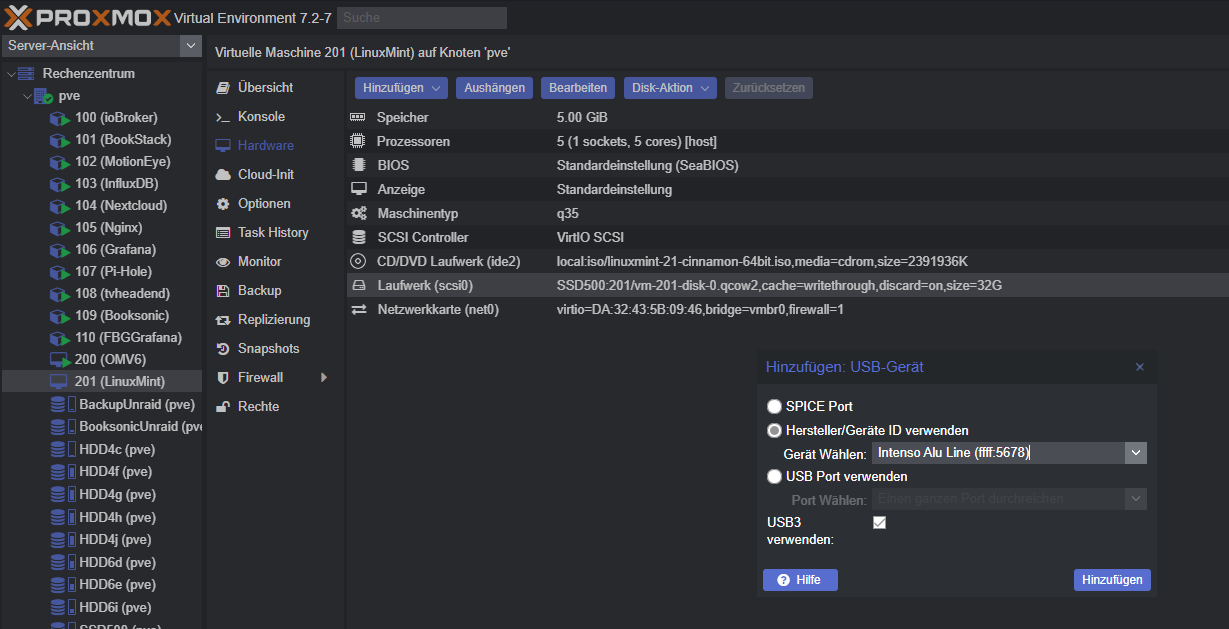
Task: Open the Konsole tab
Action: pyautogui.click(x=261, y=117)
